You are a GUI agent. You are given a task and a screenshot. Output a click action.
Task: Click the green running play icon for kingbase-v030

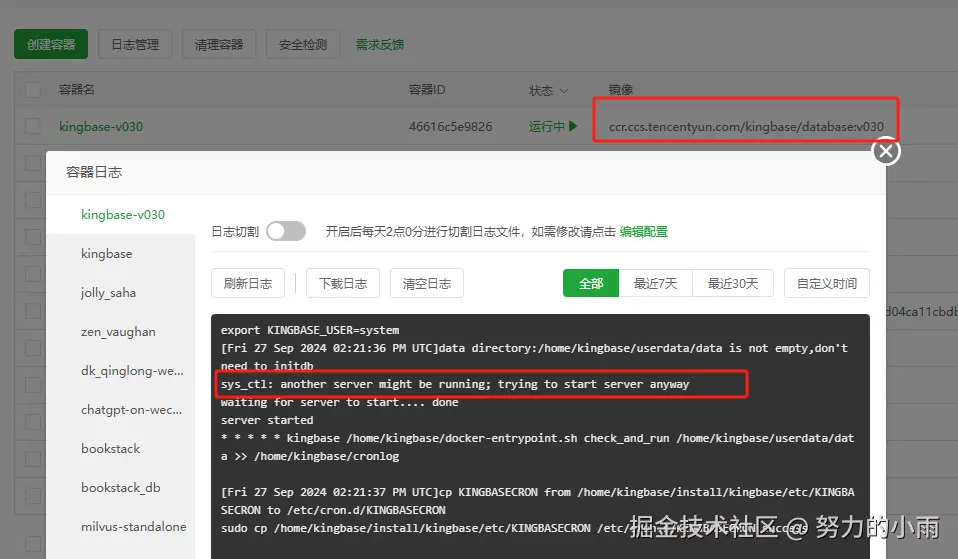click(x=572, y=126)
